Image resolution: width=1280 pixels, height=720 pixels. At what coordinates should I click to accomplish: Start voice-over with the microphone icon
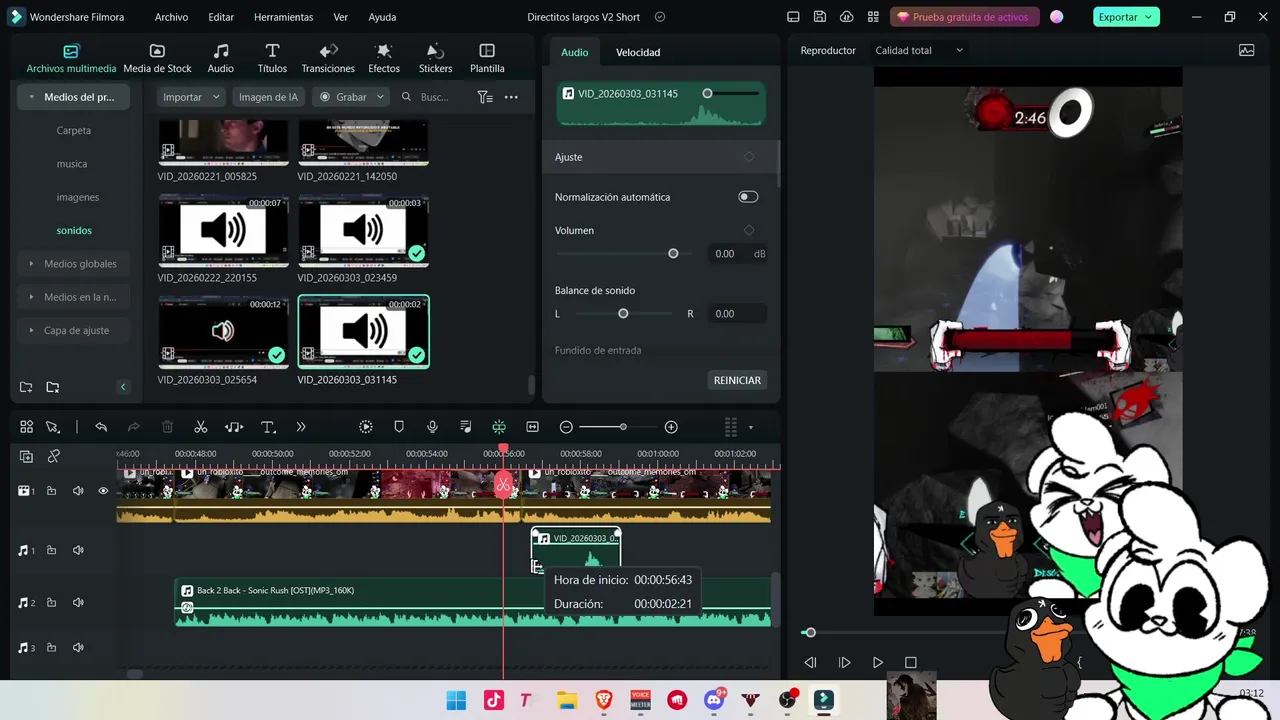(432, 427)
